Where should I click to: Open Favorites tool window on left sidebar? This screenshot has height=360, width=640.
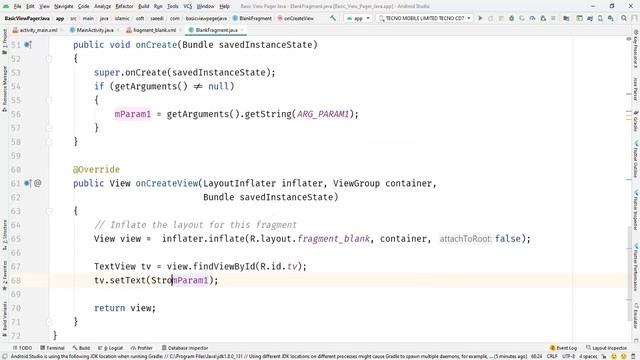point(5,276)
